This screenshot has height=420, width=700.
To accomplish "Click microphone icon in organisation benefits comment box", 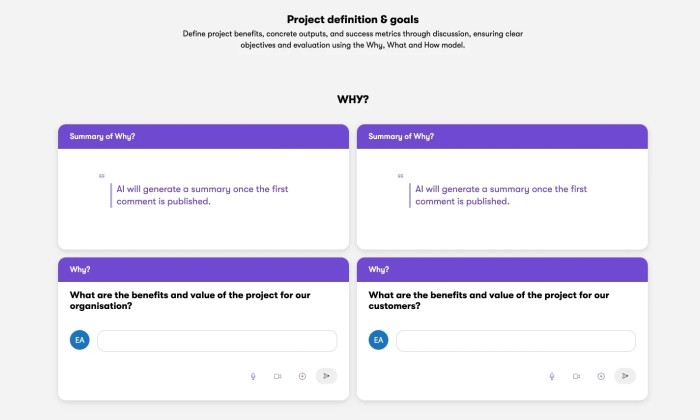I will (x=253, y=376).
